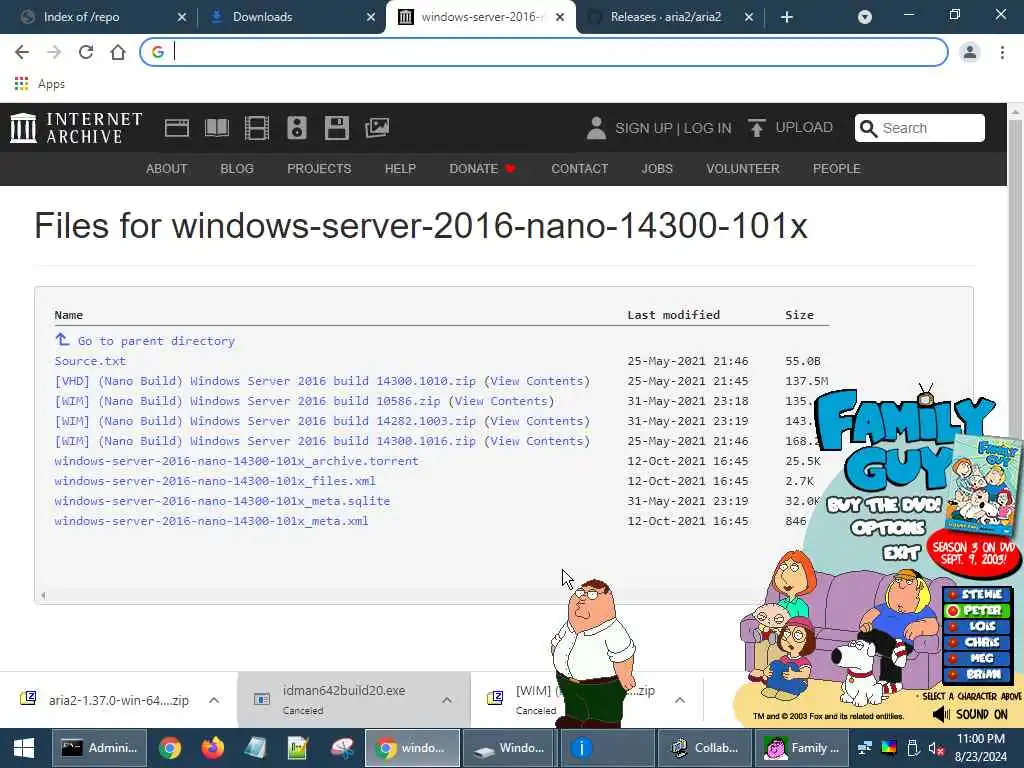Screen dimensions: 1024x768
Task: Click the volume muted tray icon
Action: 936,748
